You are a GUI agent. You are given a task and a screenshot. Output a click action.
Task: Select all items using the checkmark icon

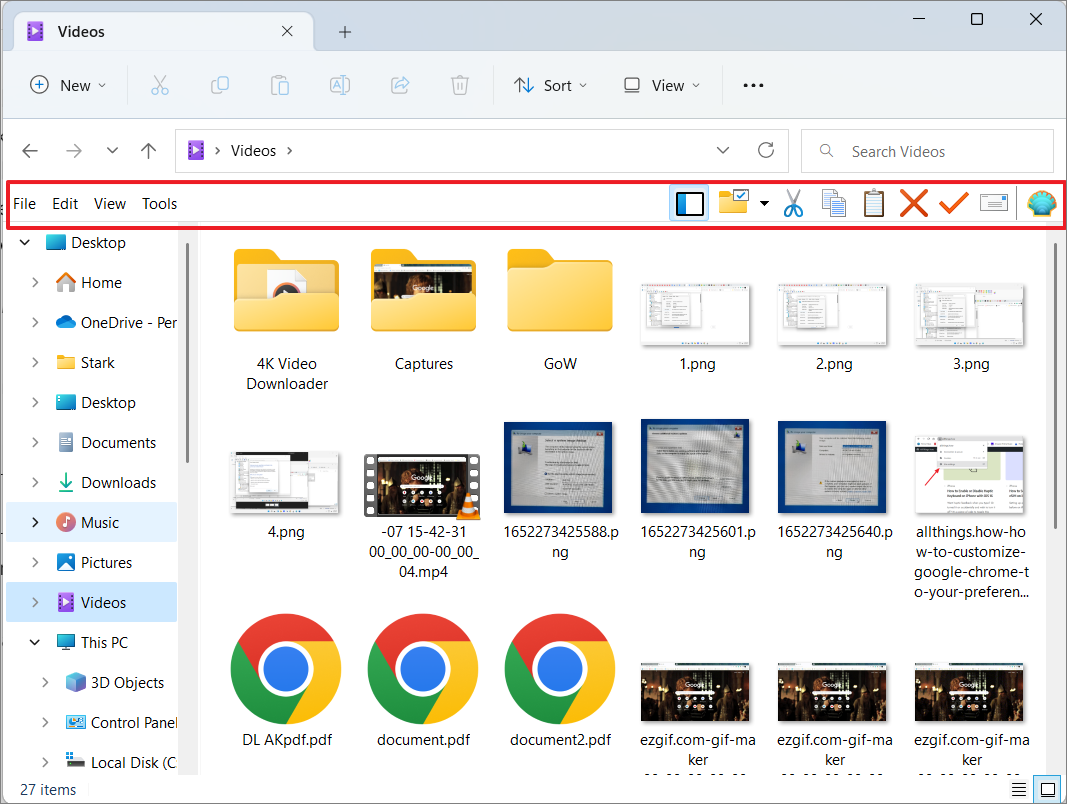coord(953,203)
